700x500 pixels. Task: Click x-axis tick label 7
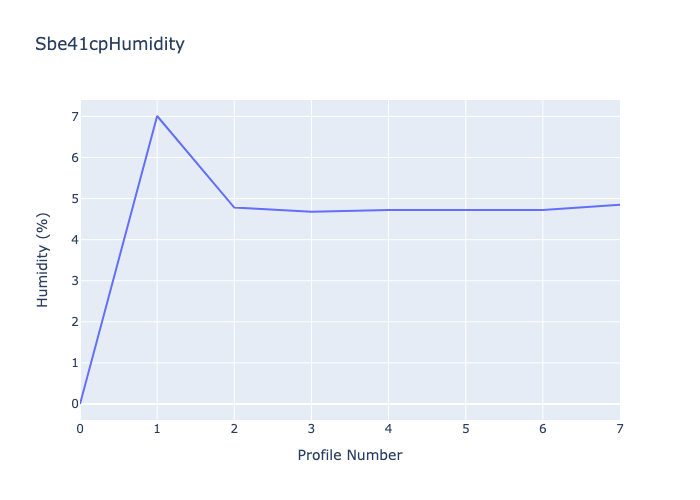pyautogui.click(x=619, y=429)
